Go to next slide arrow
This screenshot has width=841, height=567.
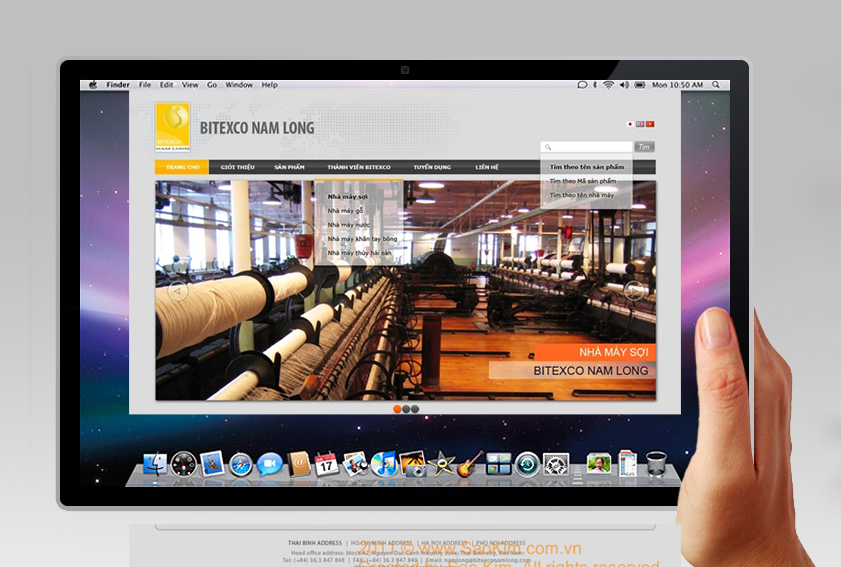coord(634,291)
